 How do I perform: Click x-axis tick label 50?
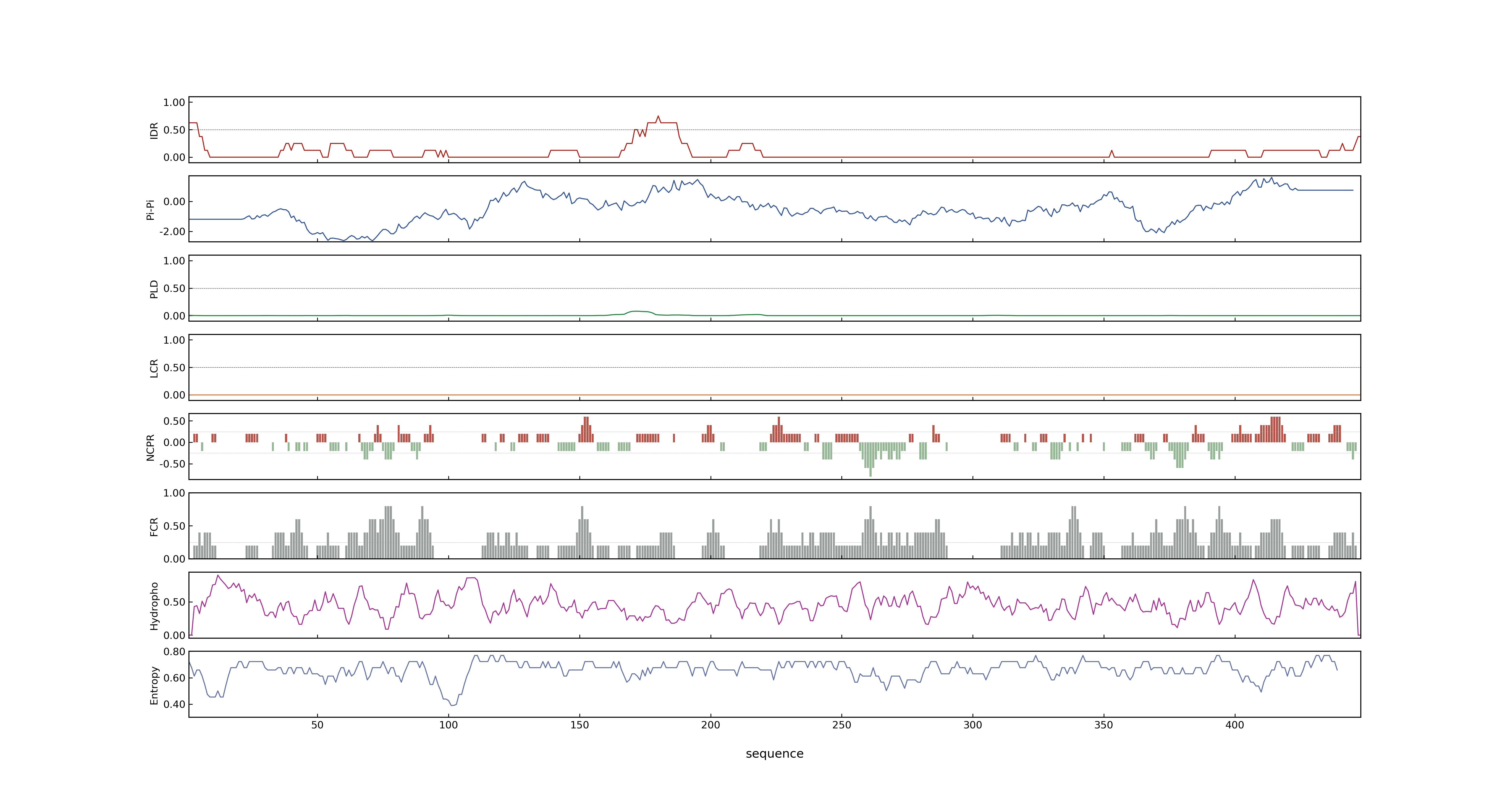[x=317, y=725]
